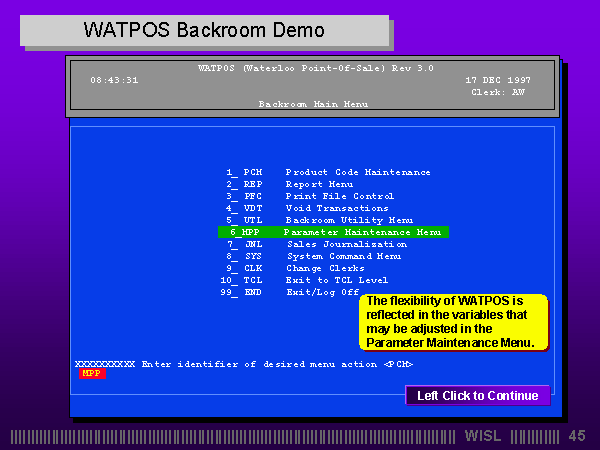The width and height of the screenshot is (600, 450).
Task: Click the red MPP input field
Action: (91, 374)
